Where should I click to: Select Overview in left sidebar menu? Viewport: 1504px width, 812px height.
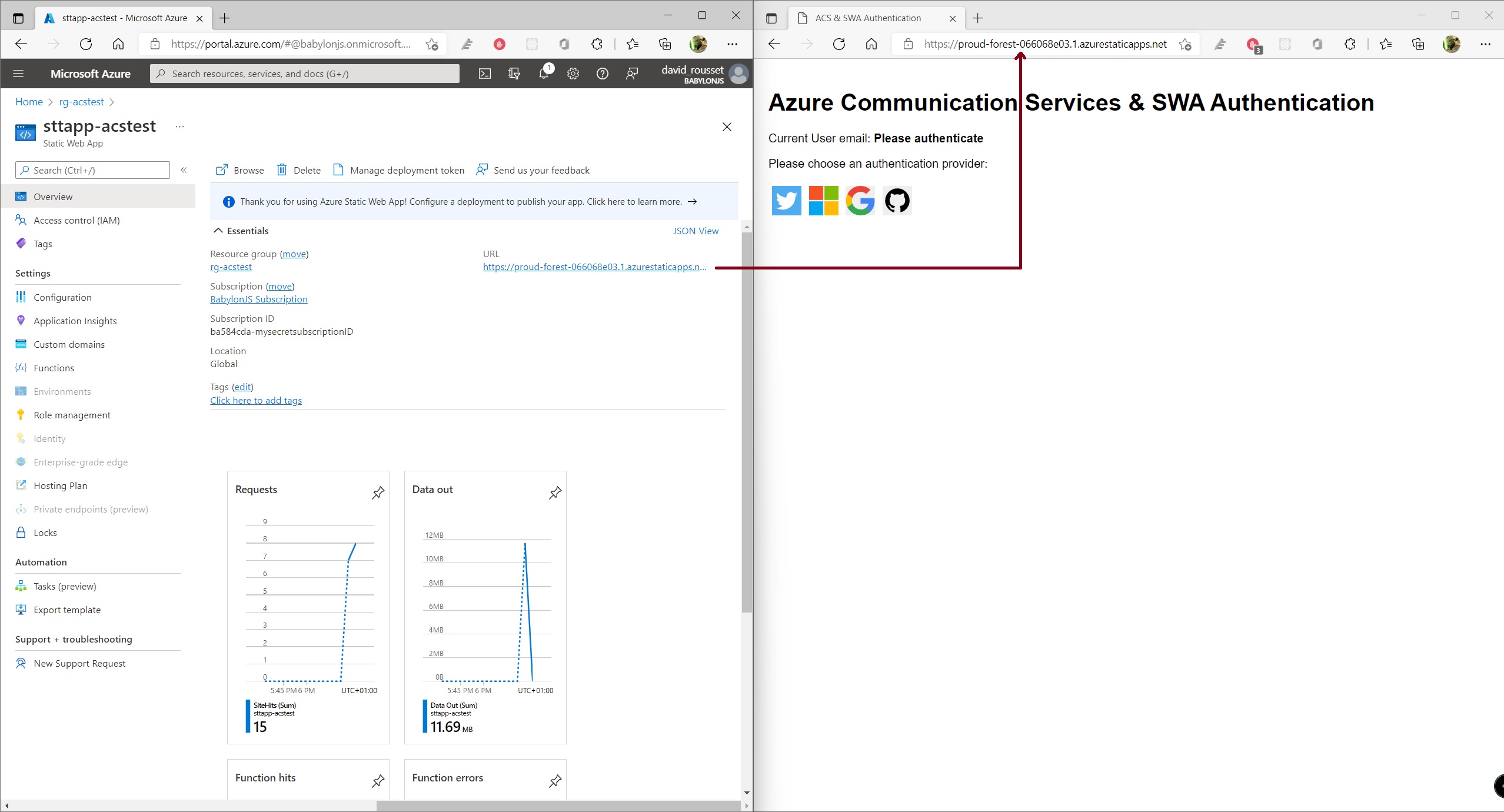53,196
